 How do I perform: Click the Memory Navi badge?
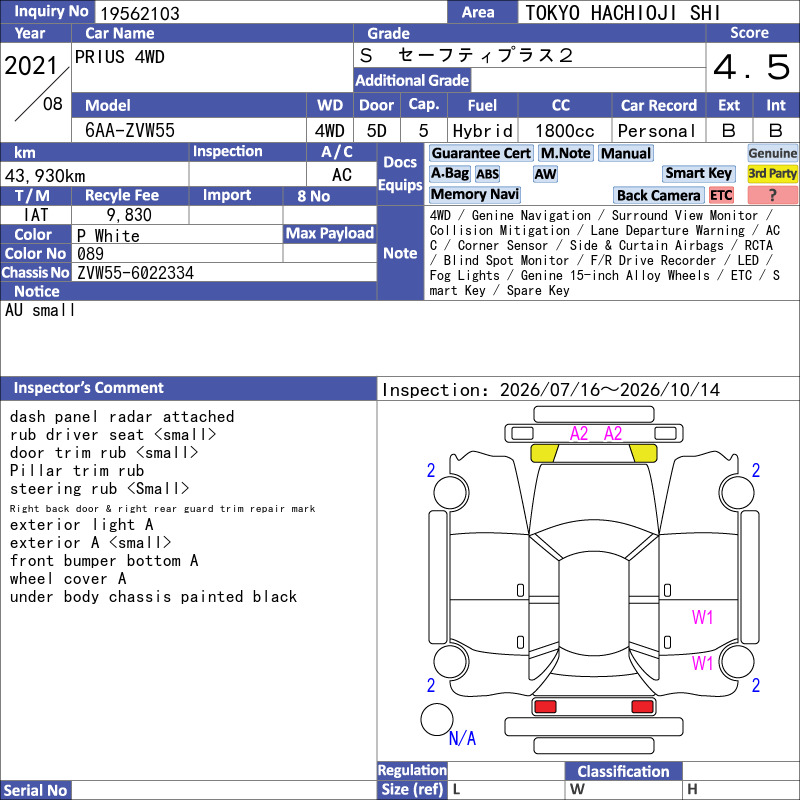click(474, 194)
